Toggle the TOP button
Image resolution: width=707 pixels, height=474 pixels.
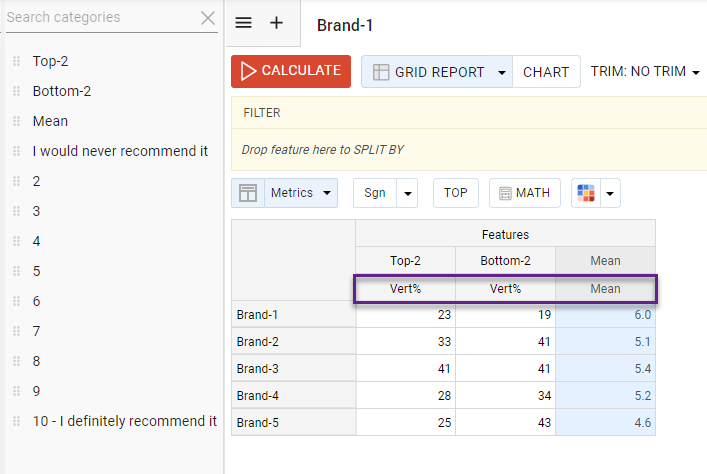(455, 193)
